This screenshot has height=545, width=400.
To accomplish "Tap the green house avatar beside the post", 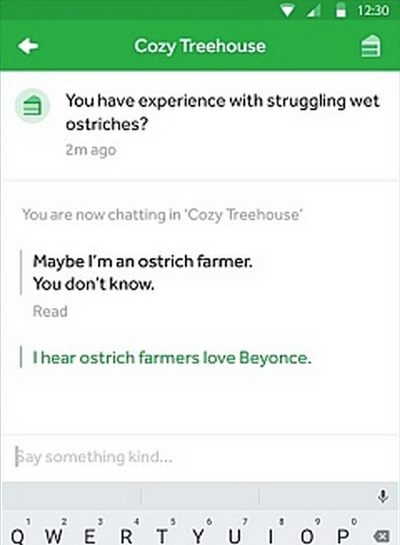I will (x=32, y=106).
